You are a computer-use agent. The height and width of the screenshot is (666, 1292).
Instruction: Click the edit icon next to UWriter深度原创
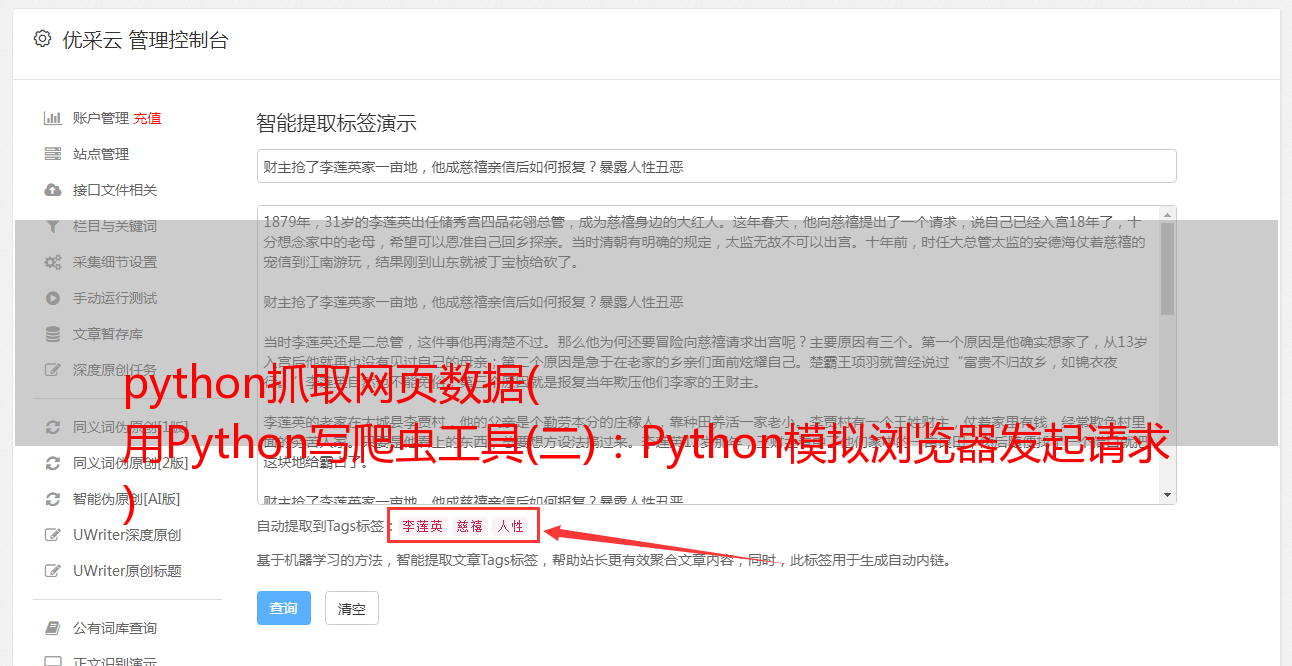pos(53,535)
